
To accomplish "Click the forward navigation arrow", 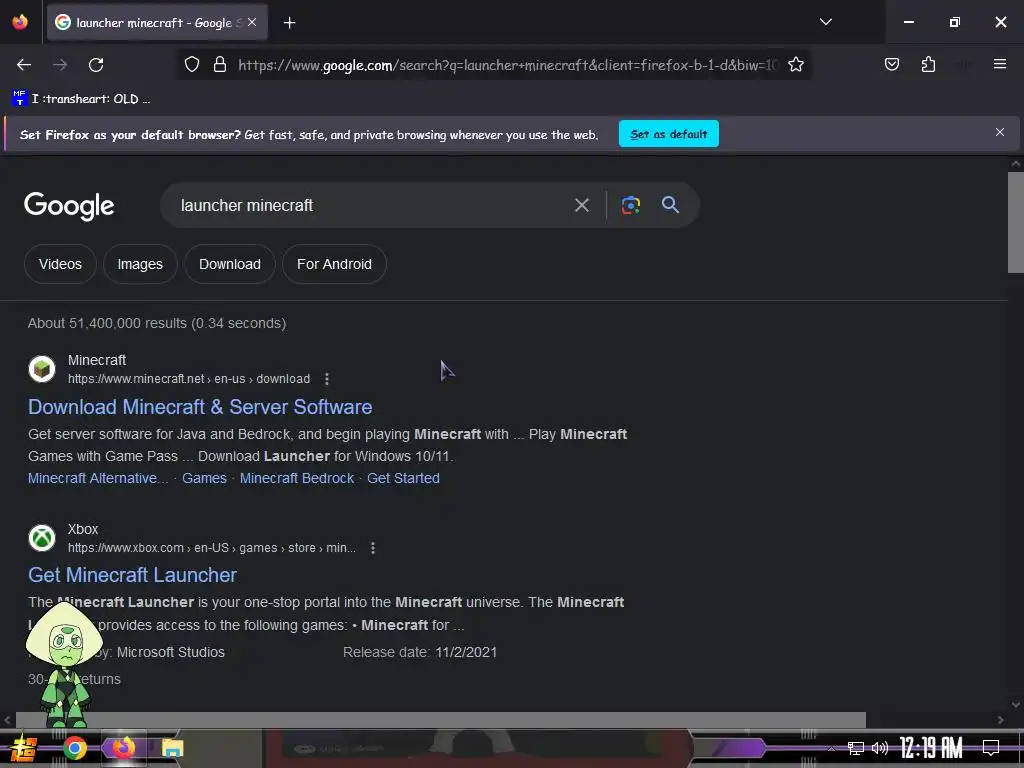I will (60, 65).
